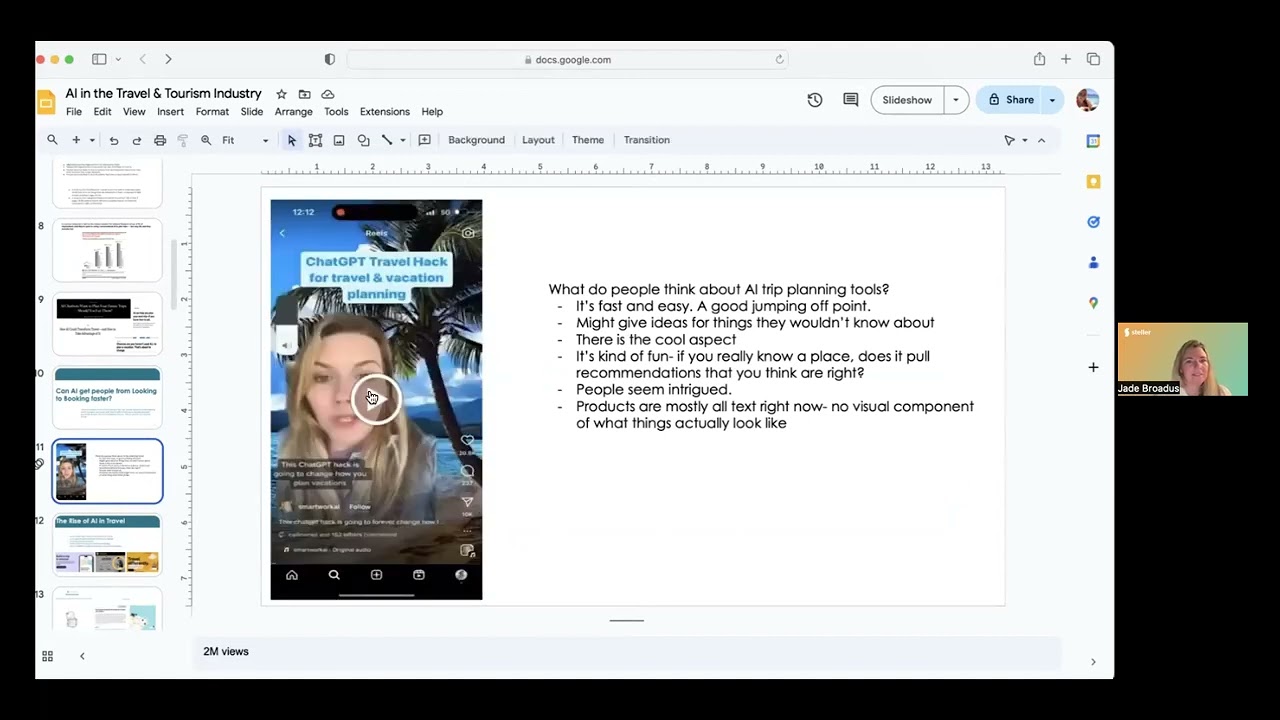The height and width of the screenshot is (720, 1280).
Task: Expand side panel with bottom-right chevron
Action: (x=1093, y=662)
